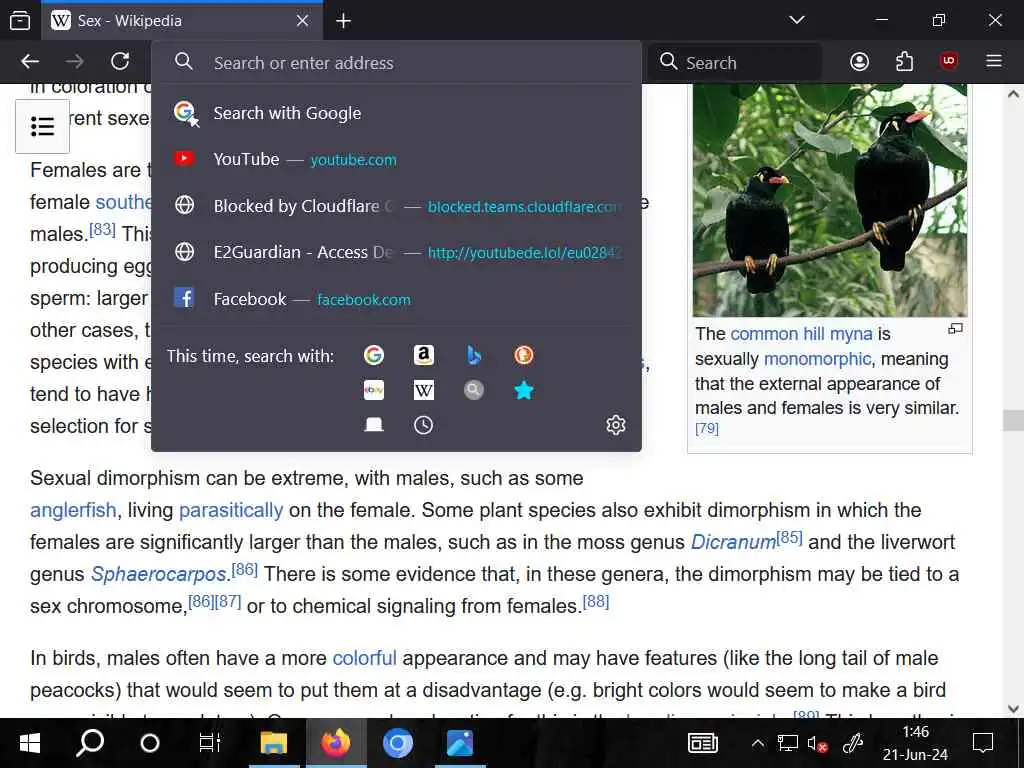Open the Sphaerocarpos link
Screen dimensions: 1024x768
(159, 574)
